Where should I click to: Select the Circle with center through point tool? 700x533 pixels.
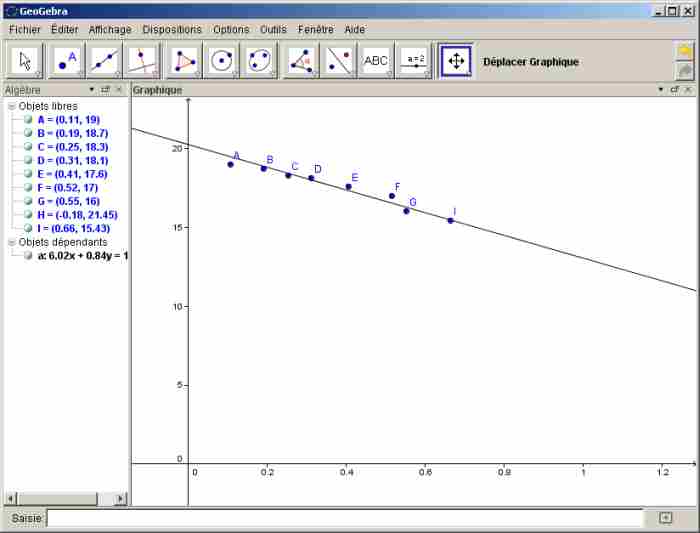[x=221, y=61]
